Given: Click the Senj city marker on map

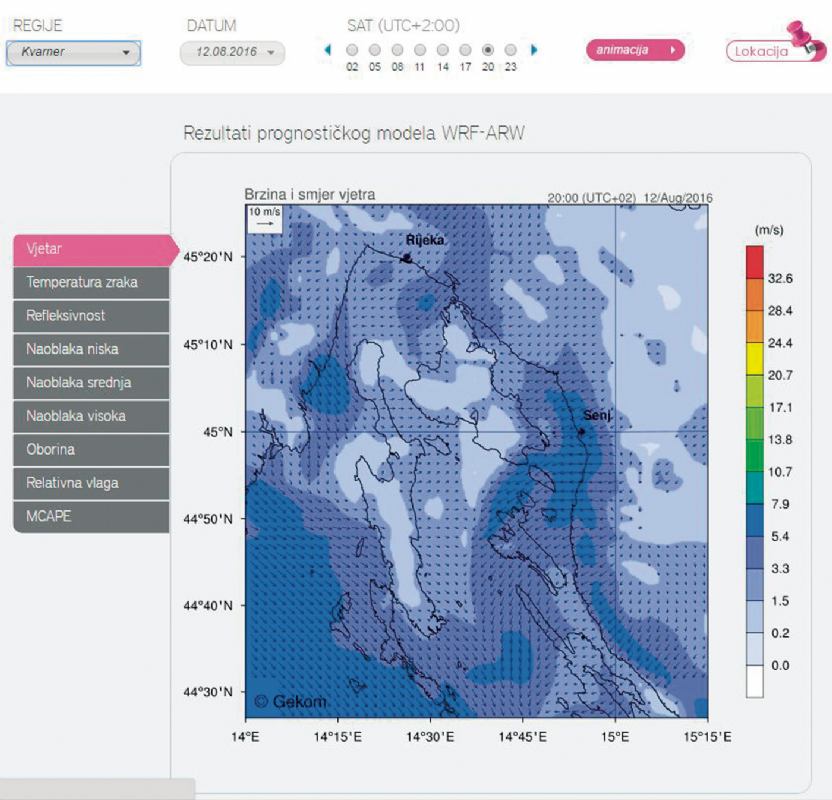Looking at the screenshot, I should pyautogui.click(x=581, y=432).
